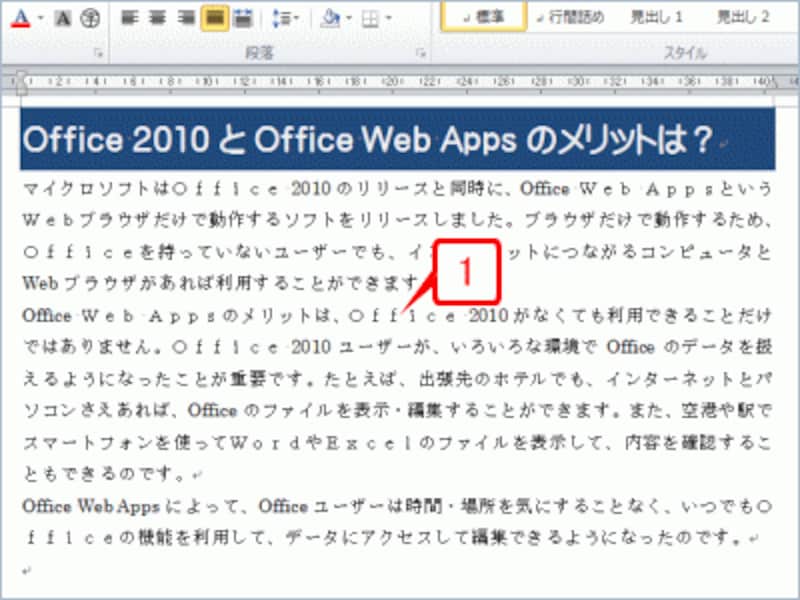800x600 pixels.
Task: Click the line starting 'マイクロソフトは'
Action: pyautogui.click(x=397, y=189)
